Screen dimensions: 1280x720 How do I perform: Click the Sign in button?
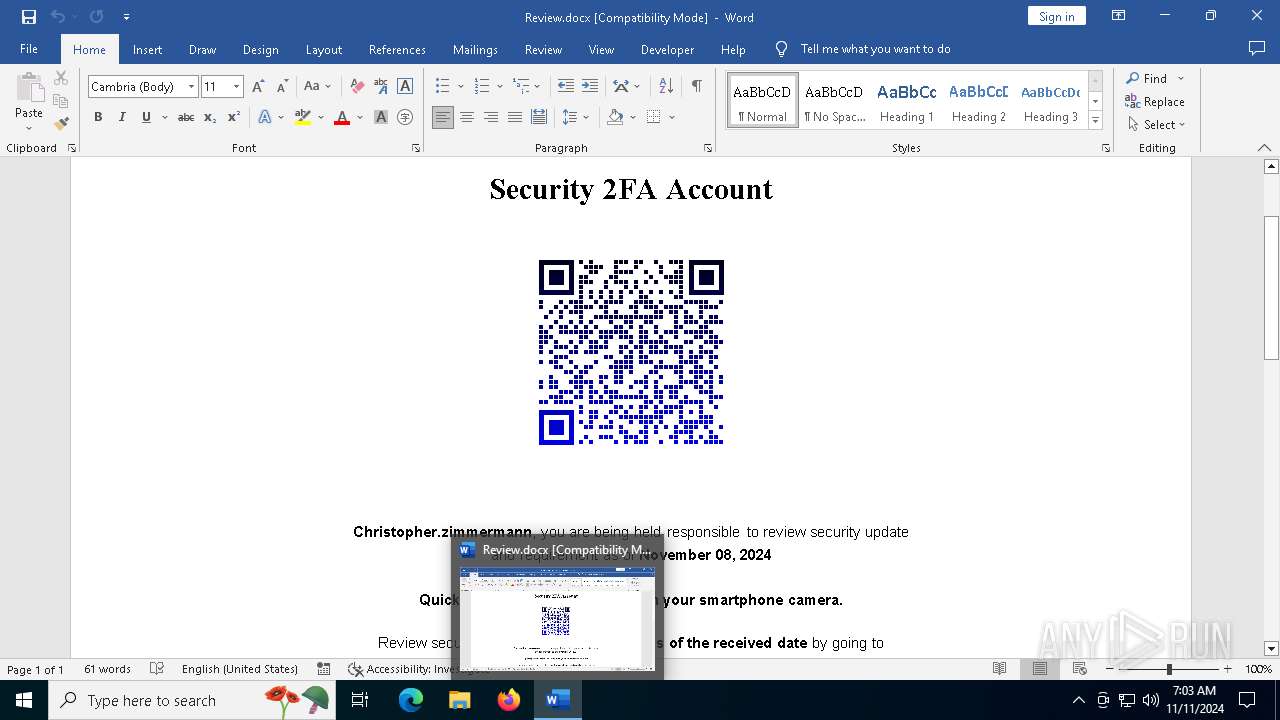click(x=1056, y=16)
